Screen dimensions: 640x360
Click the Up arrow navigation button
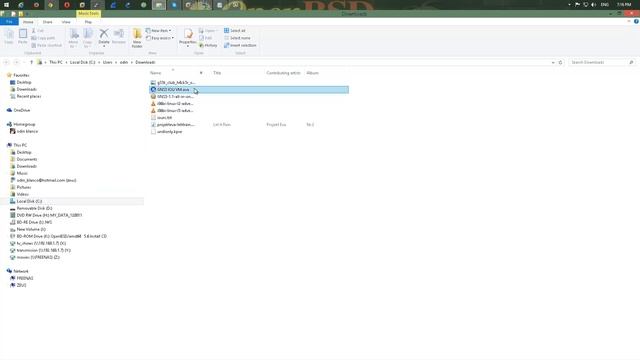click(x=31, y=62)
